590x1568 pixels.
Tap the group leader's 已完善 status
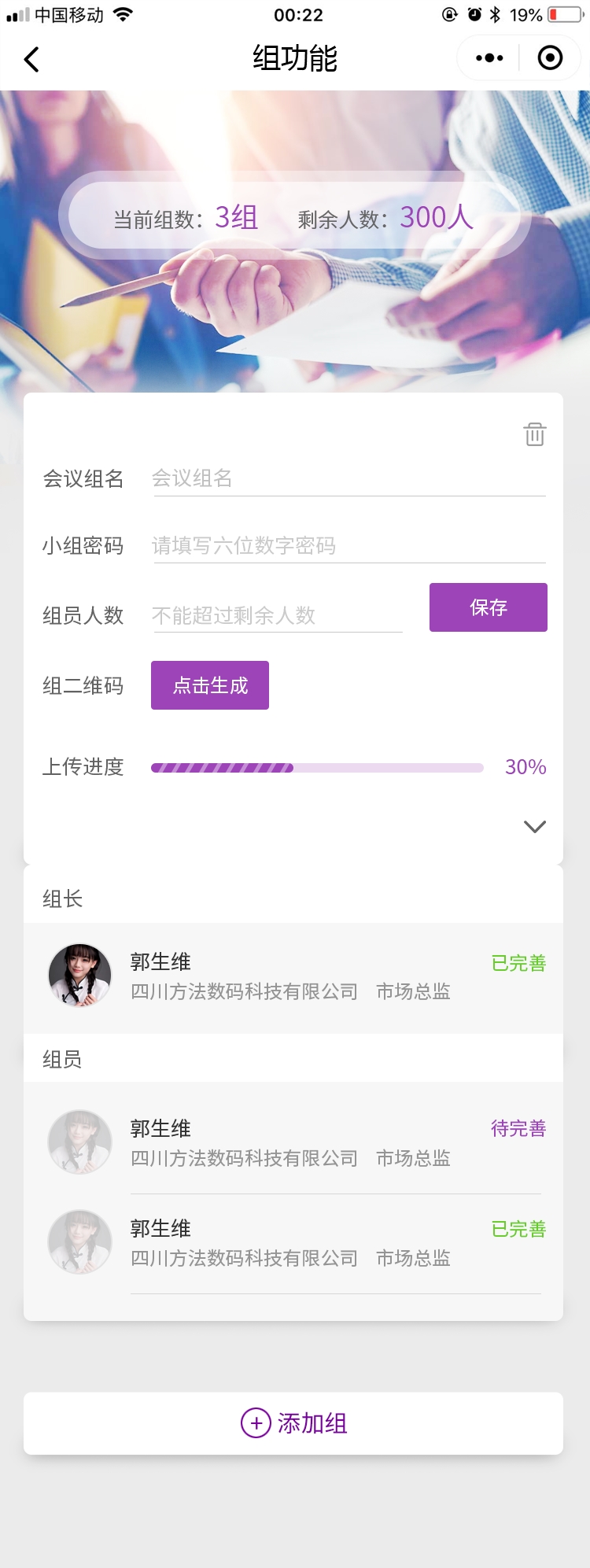pyautogui.click(x=518, y=963)
